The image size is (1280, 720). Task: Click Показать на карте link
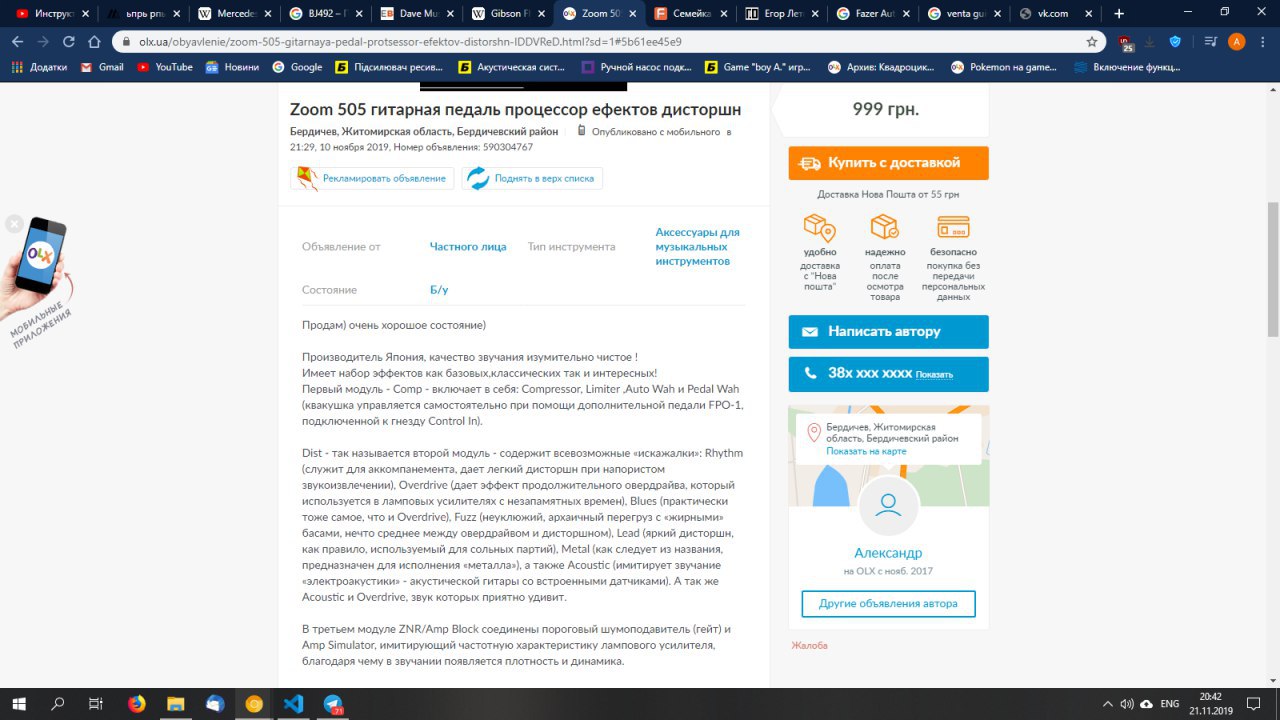tap(866, 451)
